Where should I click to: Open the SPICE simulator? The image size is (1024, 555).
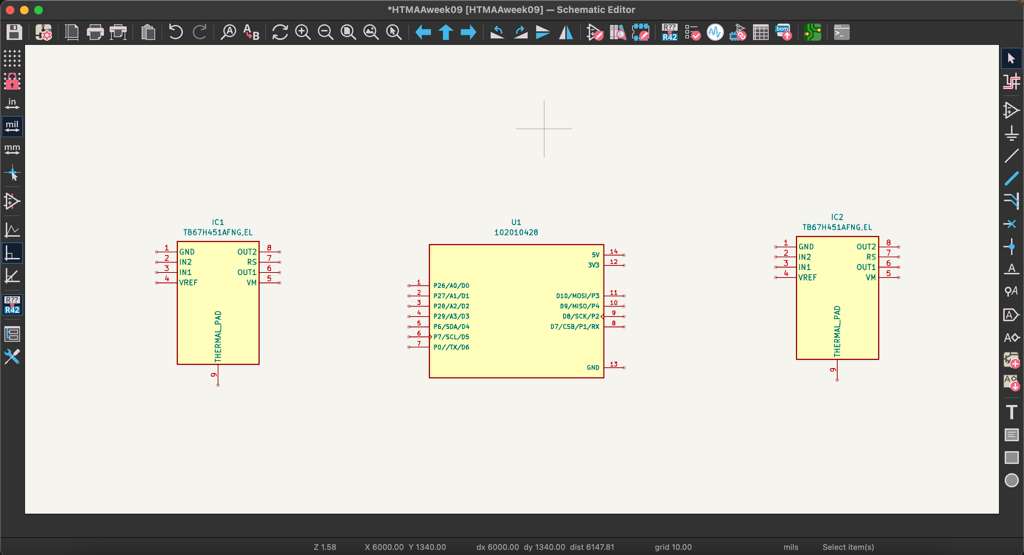[715, 32]
